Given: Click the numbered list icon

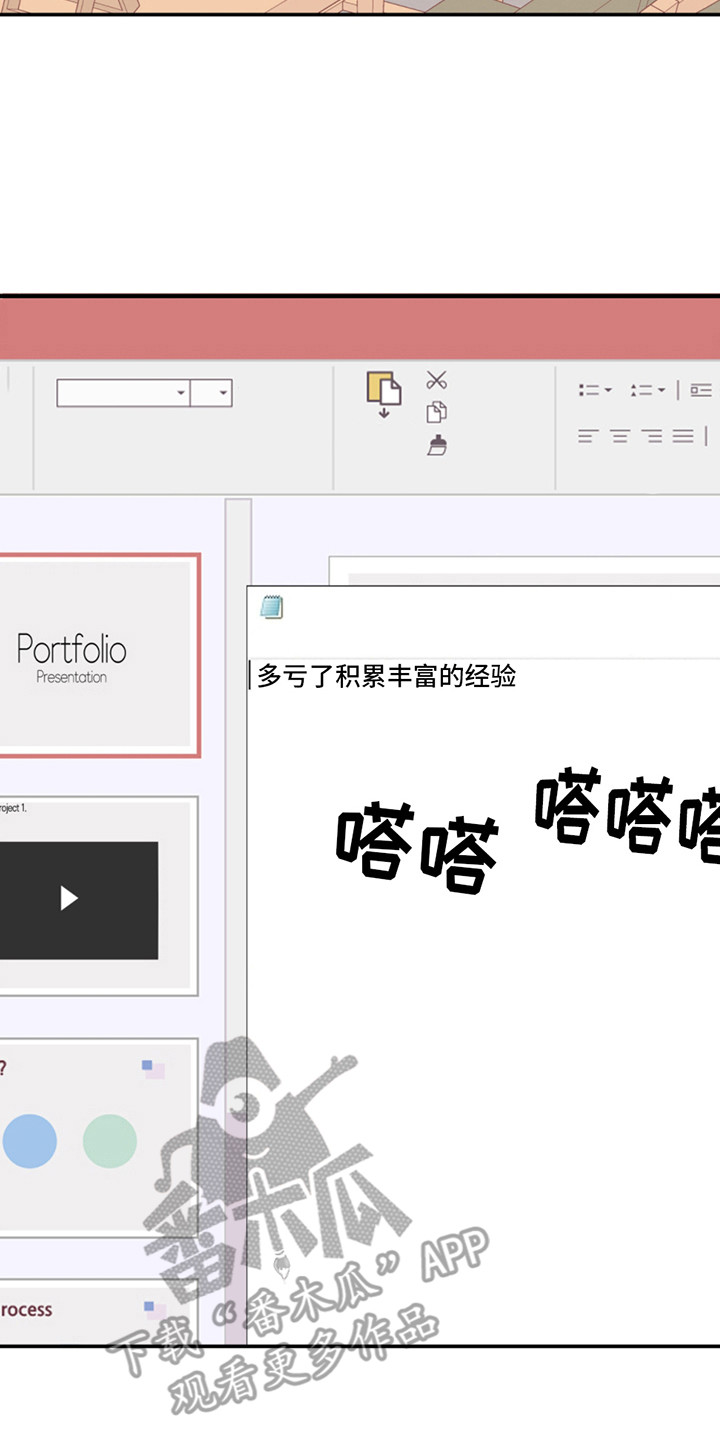Looking at the screenshot, I should pos(641,390).
